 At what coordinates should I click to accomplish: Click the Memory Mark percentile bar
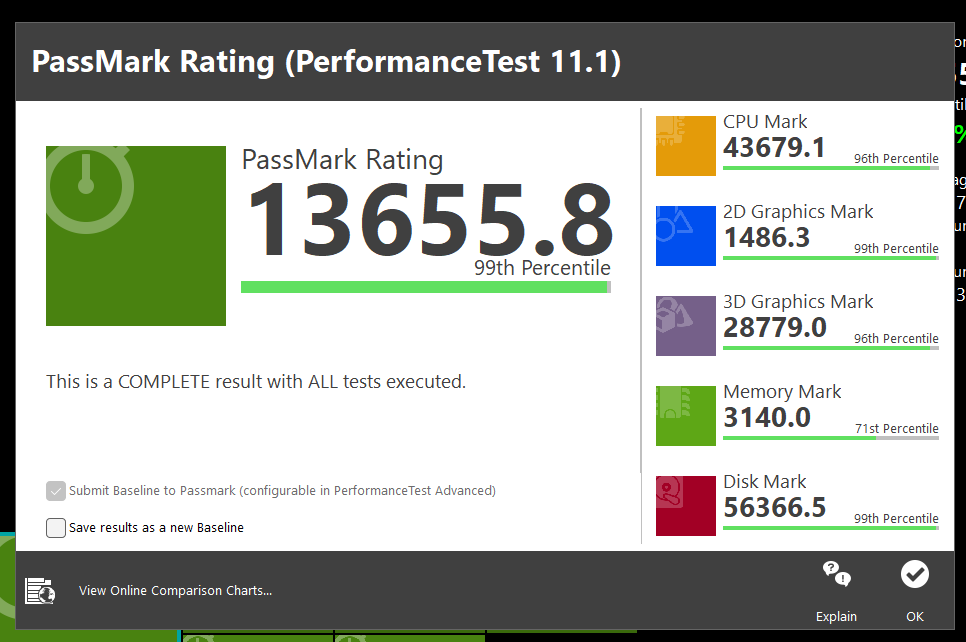830,437
